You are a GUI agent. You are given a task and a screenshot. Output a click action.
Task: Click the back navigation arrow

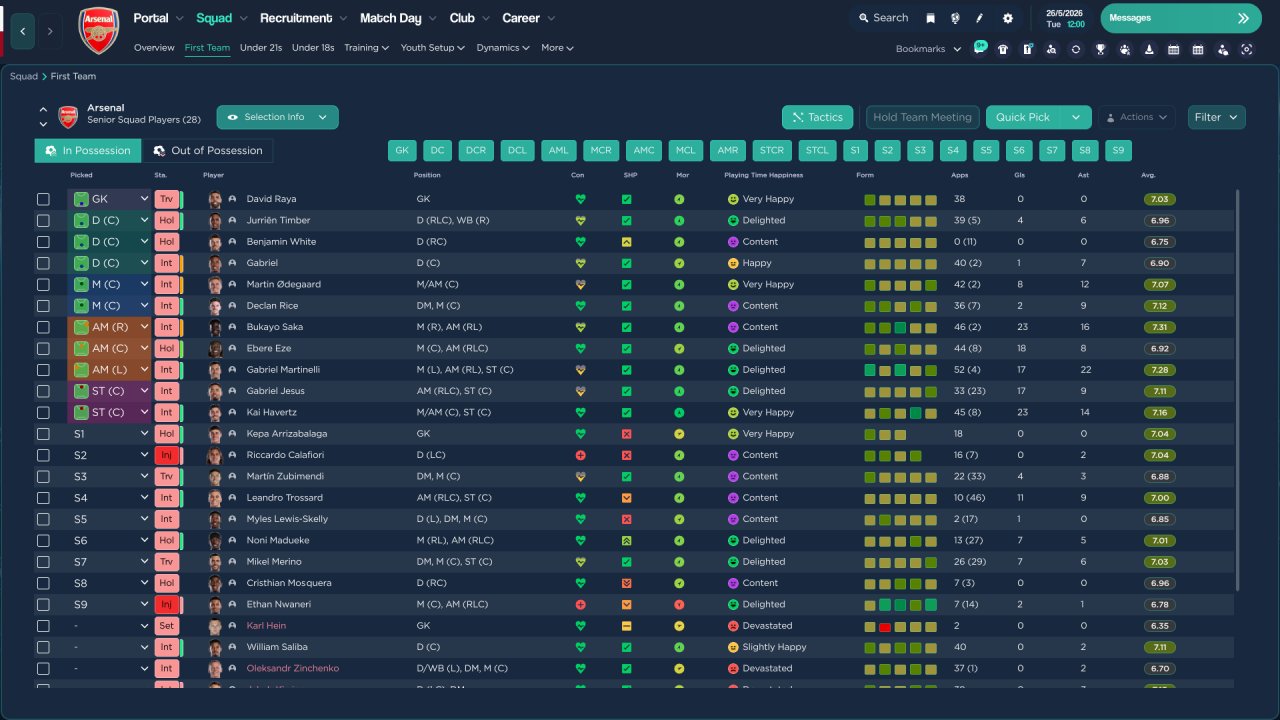22,31
